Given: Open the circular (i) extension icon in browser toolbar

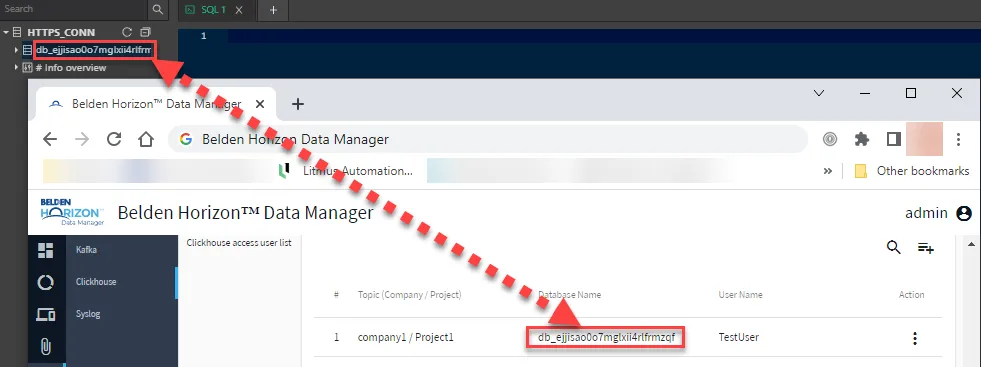Looking at the screenshot, I should pyautogui.click(x=830, y=139).
